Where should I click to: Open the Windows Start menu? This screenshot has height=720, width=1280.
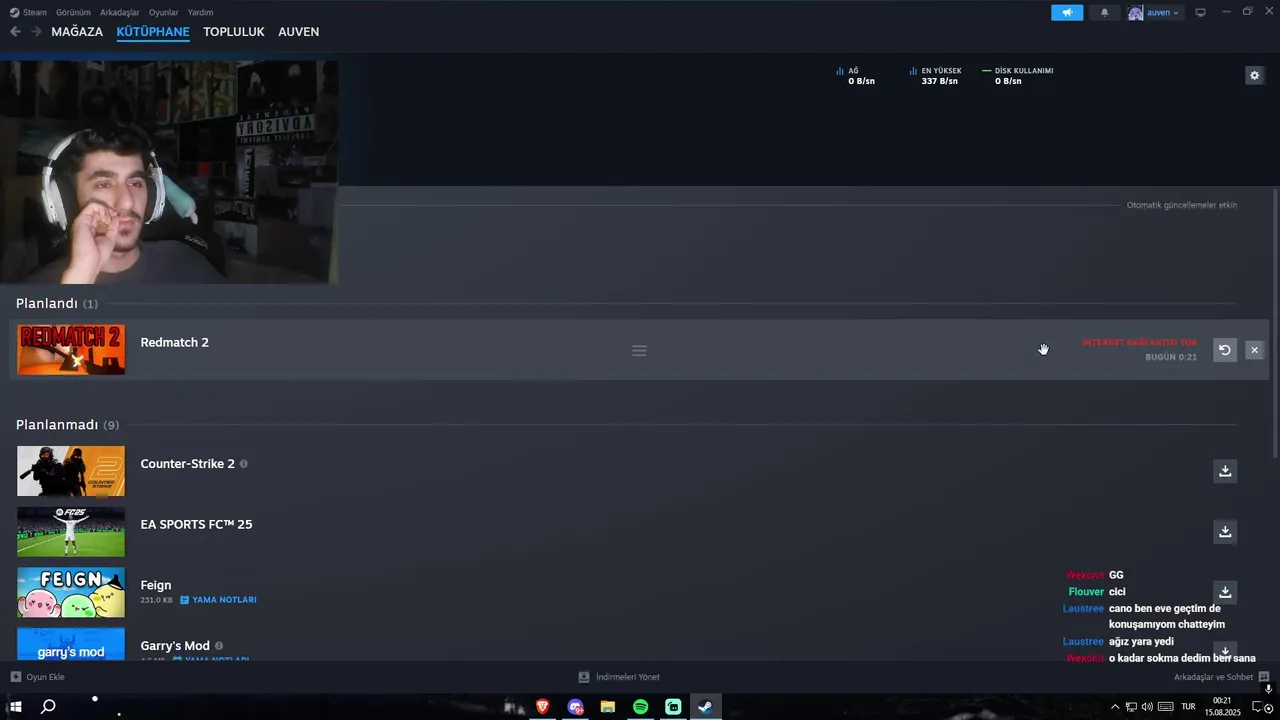pyautogui.click(x=16, y=707)
